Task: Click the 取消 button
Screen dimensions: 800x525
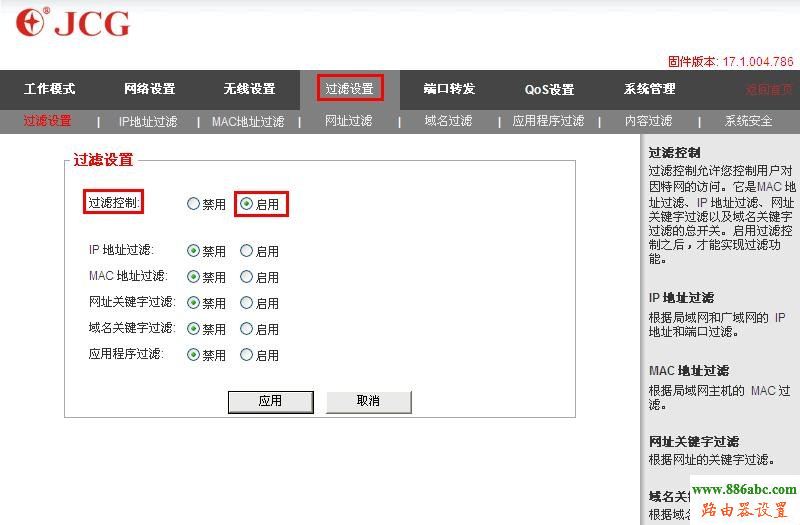Action: 368,402
